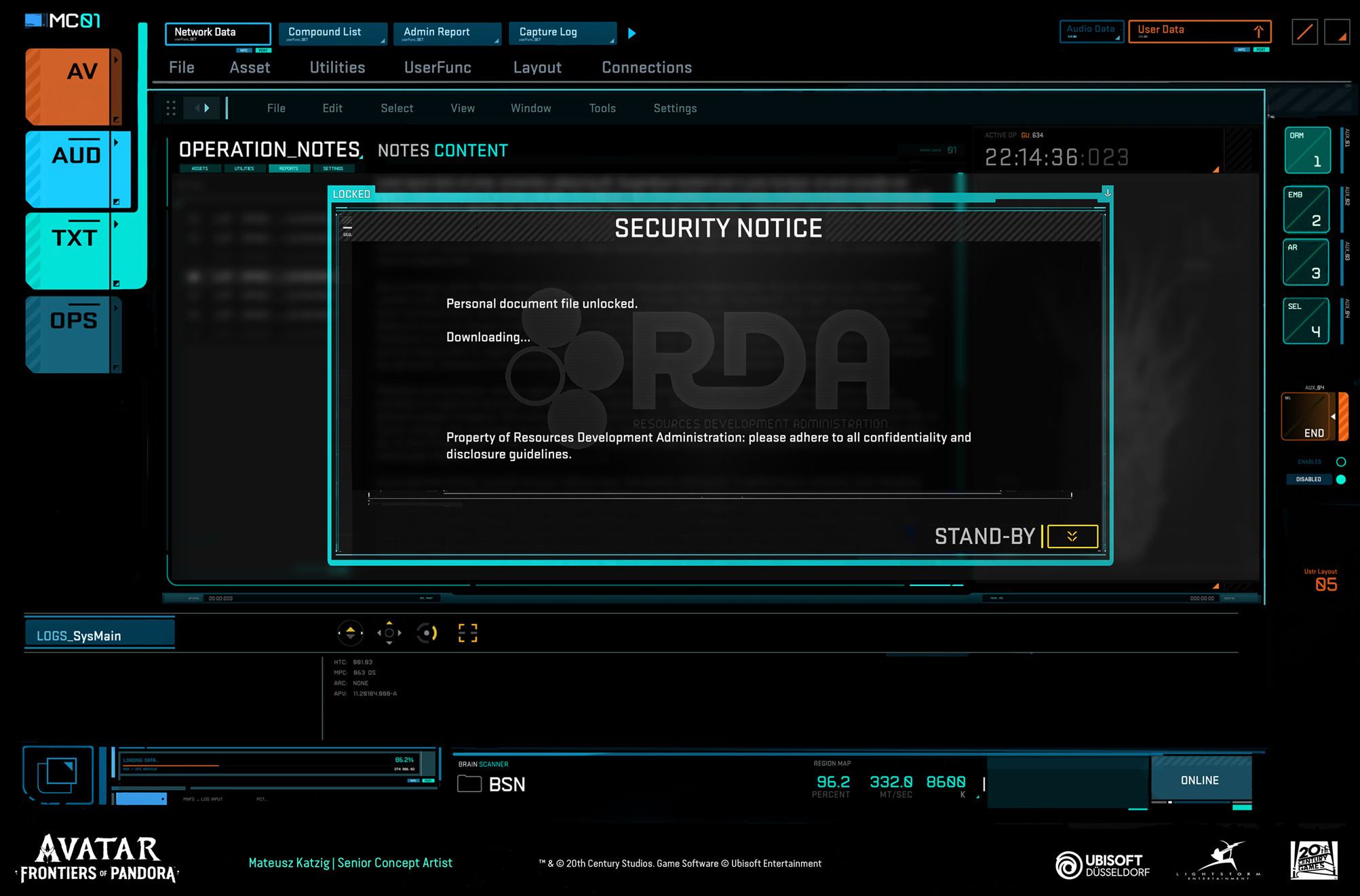Screen dimensions: 1360x896
Task: Open the inner Edit menu
Action: click(x=332, y=109)
